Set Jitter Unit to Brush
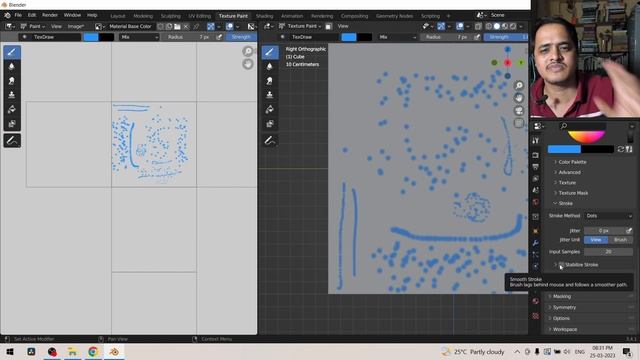 620,240
